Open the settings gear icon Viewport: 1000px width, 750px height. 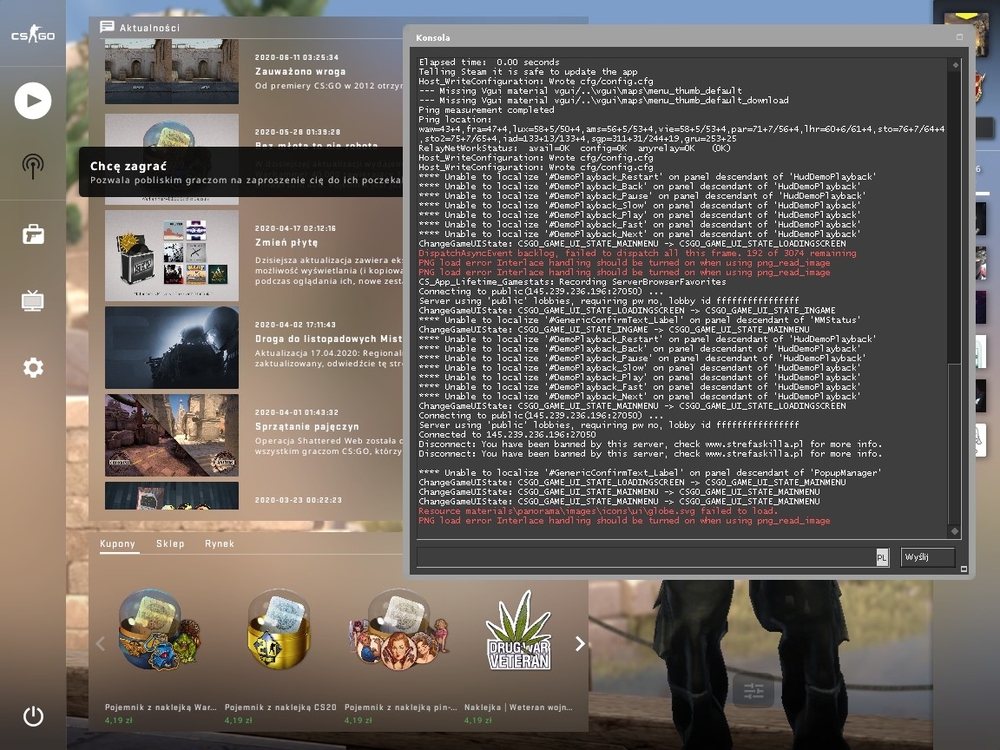(33, 367)
